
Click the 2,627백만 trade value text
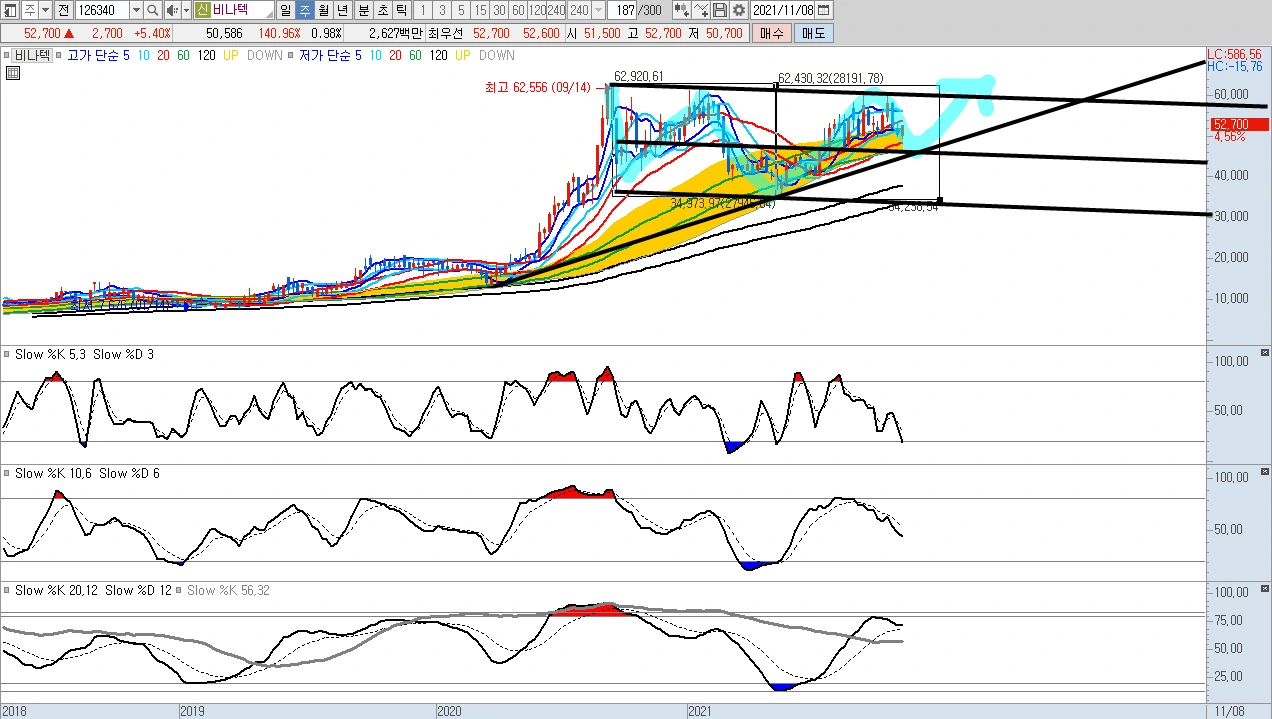(397, 33)
